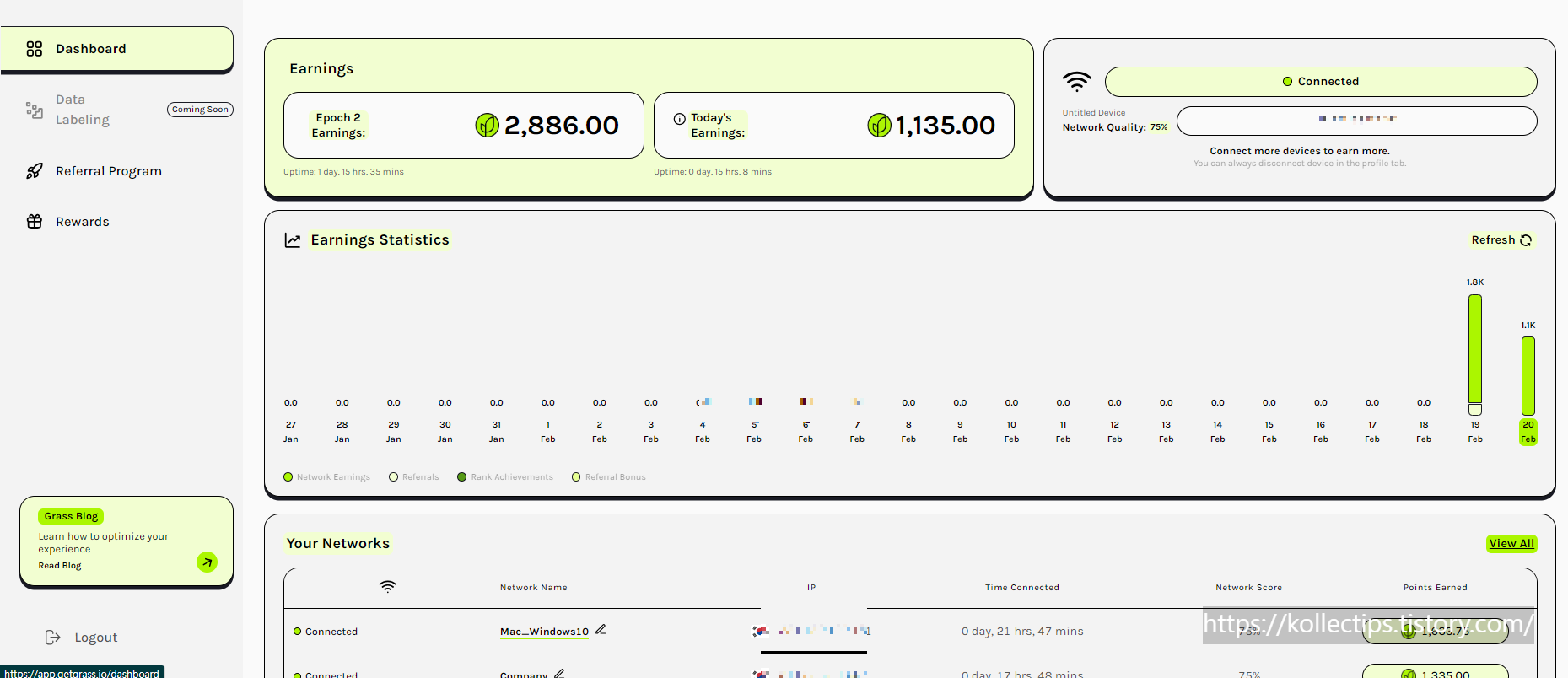The image size is (1568, 678).
Task: Open the Rewards page
Action: coord(83,222)
